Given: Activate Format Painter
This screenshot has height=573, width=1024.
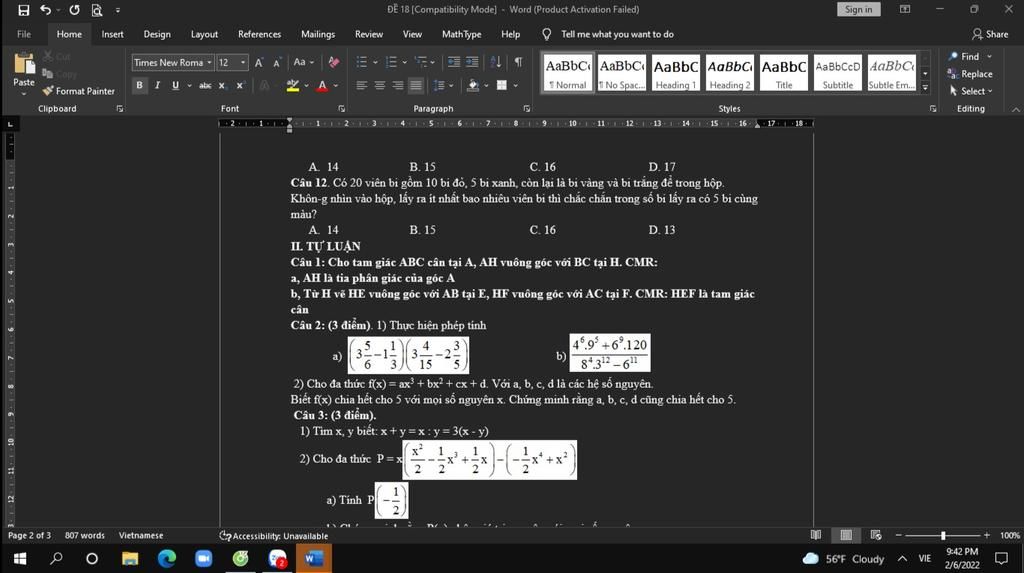Looking at the screenshot, I should [x=78, y=91].
